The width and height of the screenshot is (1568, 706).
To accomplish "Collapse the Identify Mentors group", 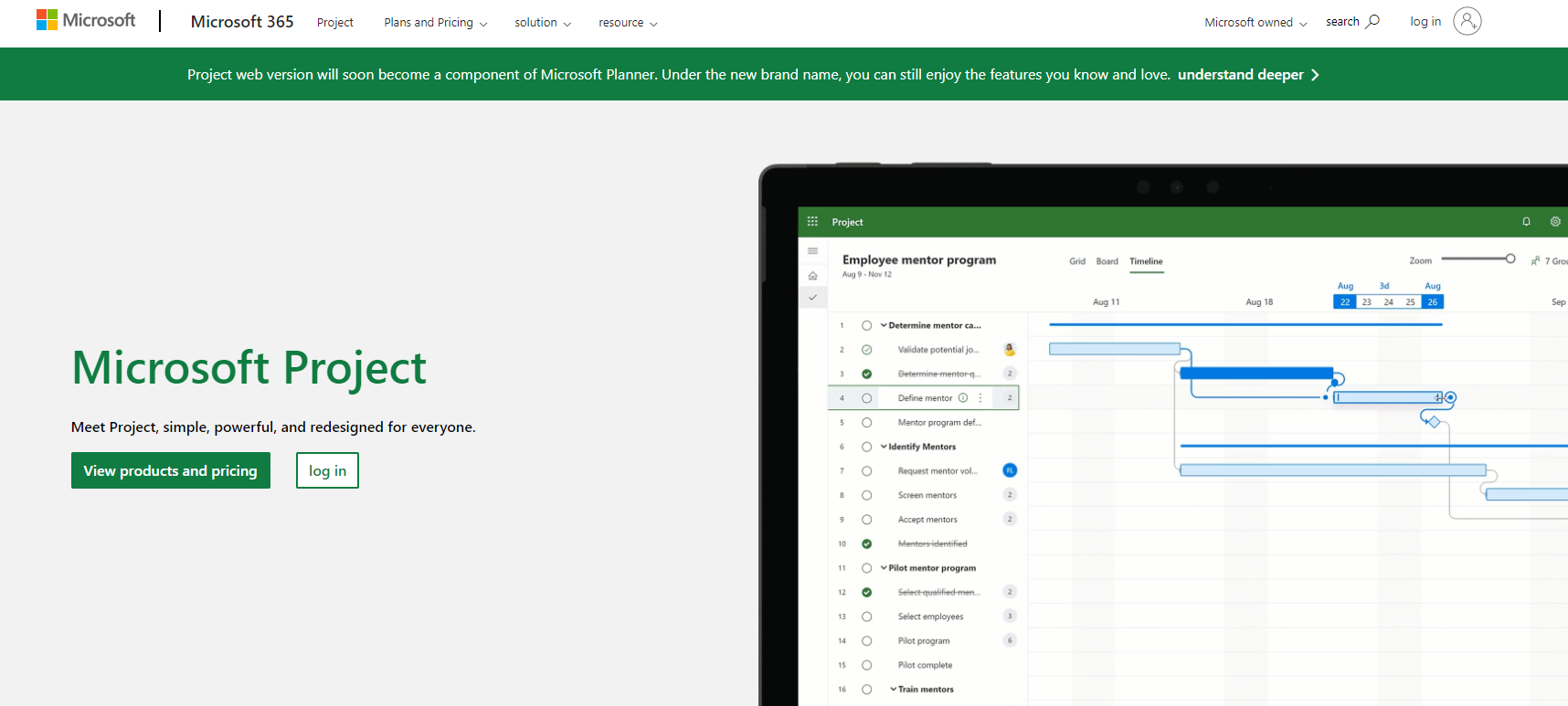I will [884, 447].
